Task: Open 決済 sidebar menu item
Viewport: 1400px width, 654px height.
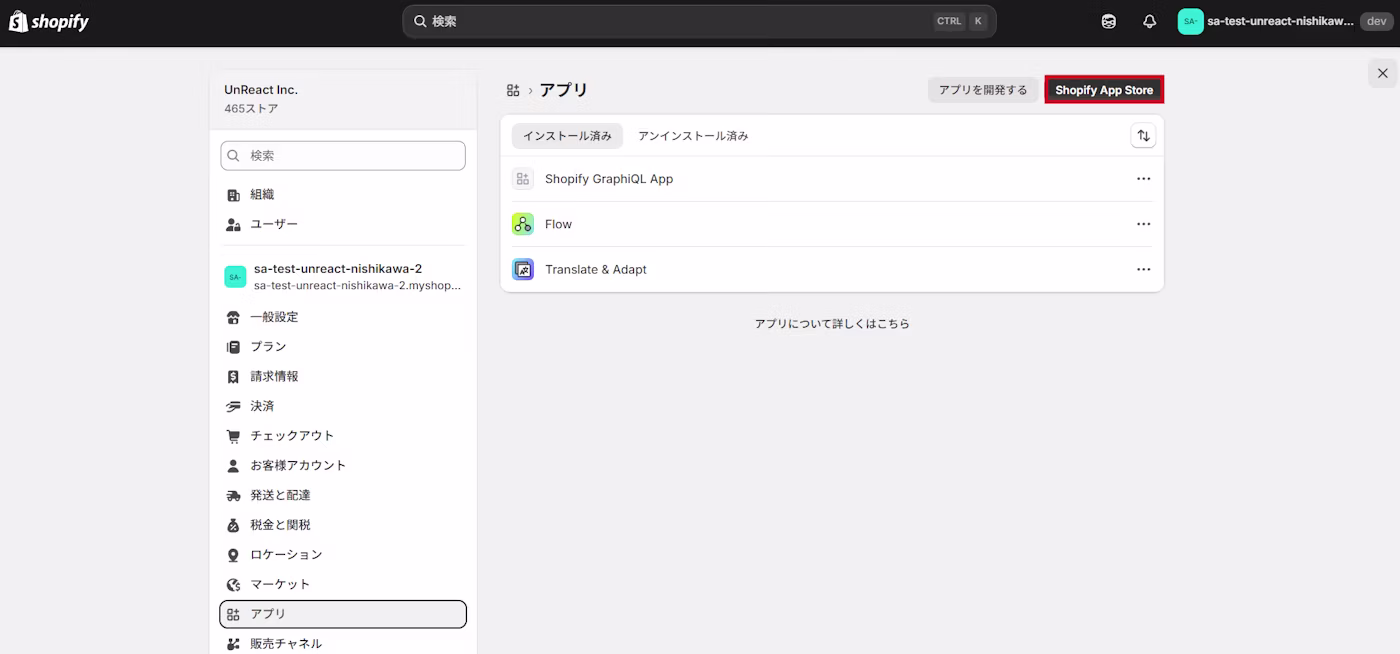Action: point(343,406)
